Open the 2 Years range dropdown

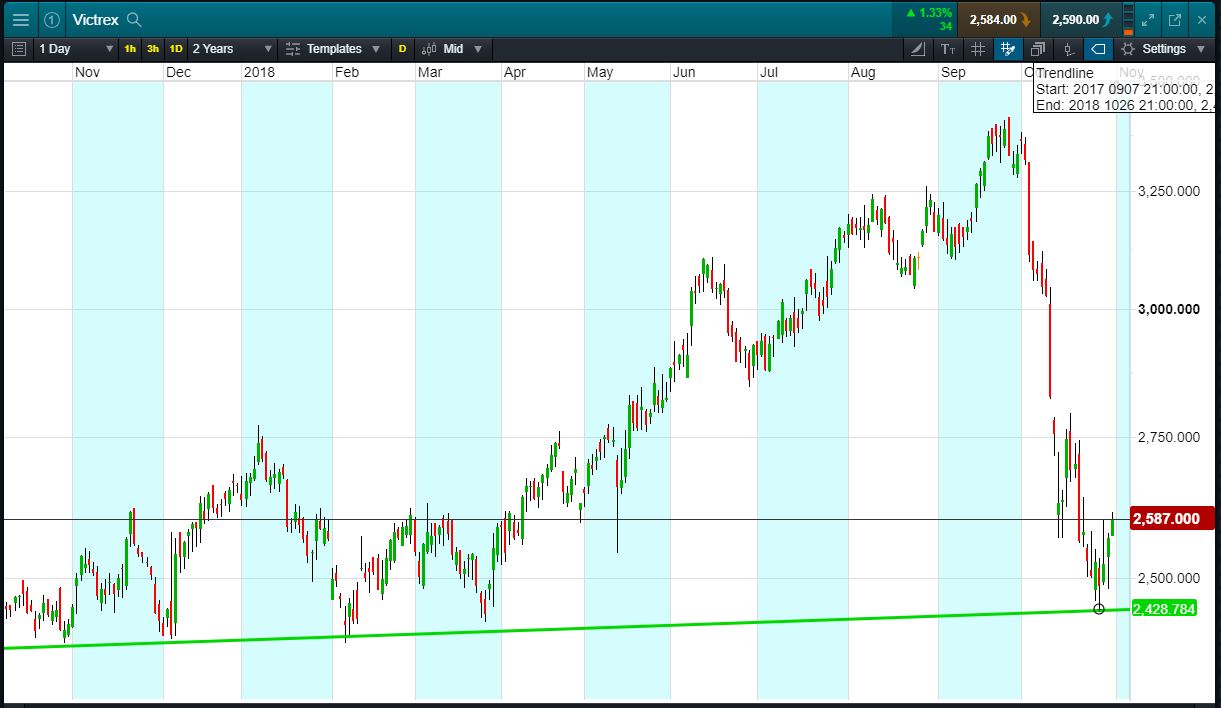coord(232,49)
